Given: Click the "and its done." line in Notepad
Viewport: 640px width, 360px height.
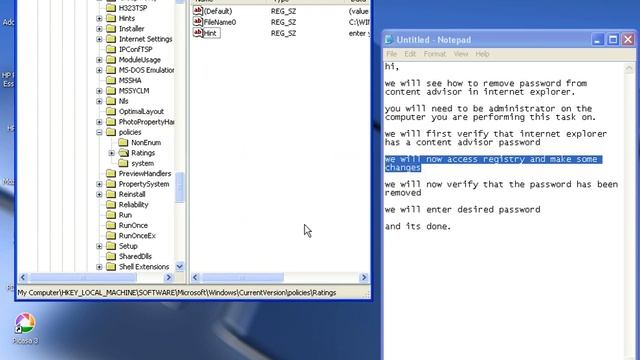Looking at the screenshot, I should tap(418, 226).
